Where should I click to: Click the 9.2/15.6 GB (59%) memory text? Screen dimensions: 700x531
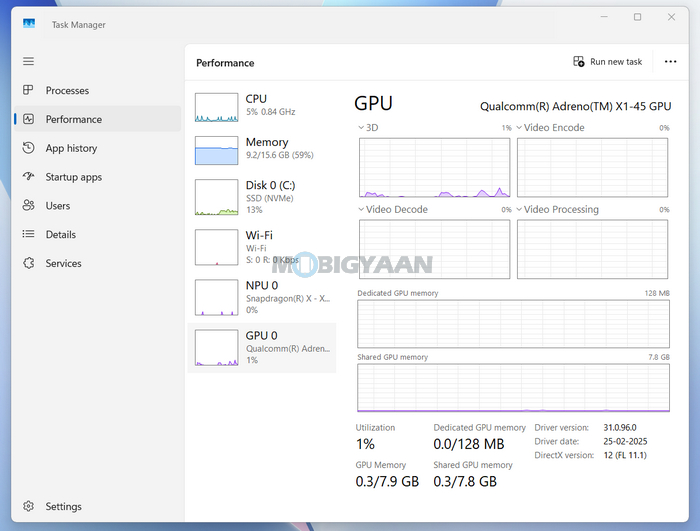pos(280,155)
